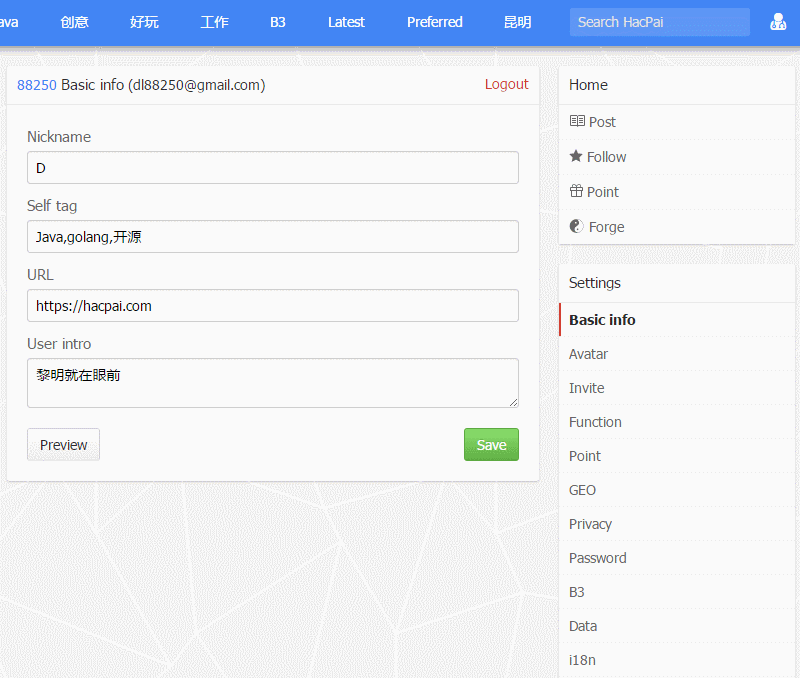Viewport: 800px width, 678px height.
Task: Open the Preferred navigation tab
Action: 435,22
